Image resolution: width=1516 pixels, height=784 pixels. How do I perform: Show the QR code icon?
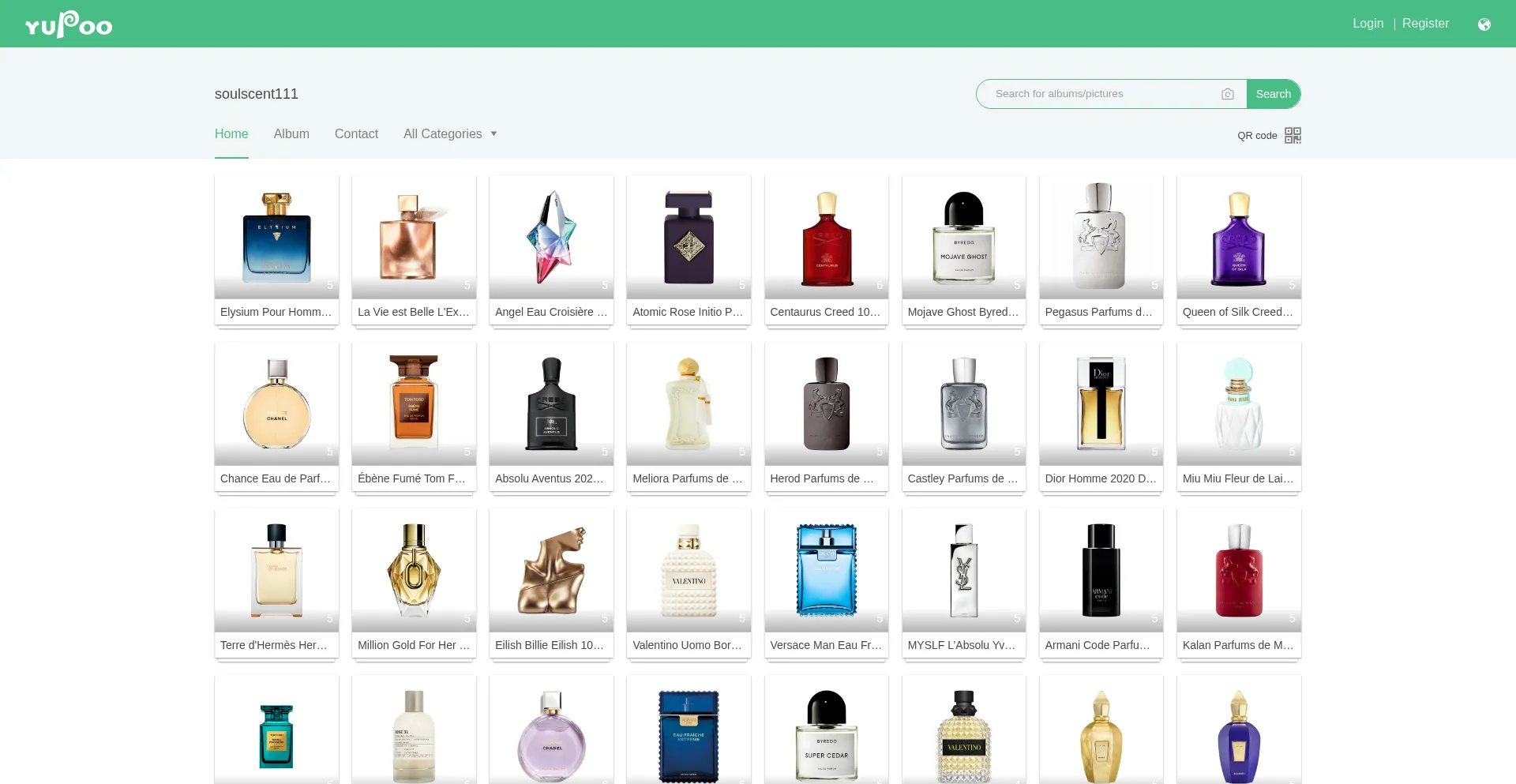[x=1292, y=136]
